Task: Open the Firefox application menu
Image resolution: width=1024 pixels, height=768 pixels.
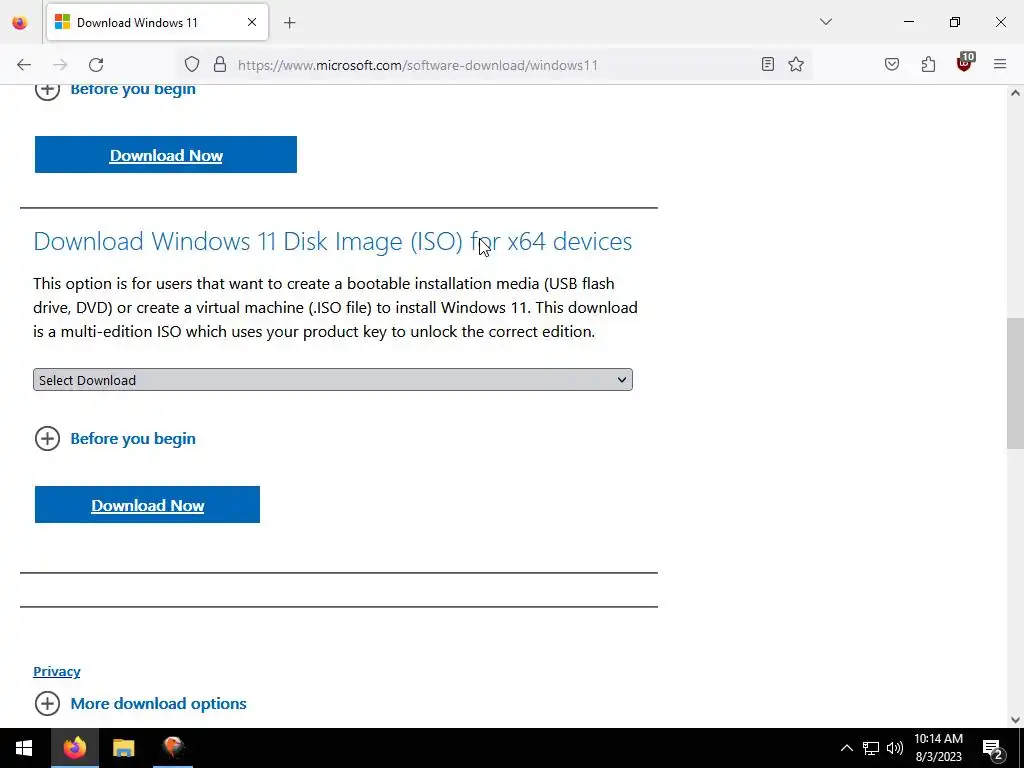Action: tap(1000, 64)
